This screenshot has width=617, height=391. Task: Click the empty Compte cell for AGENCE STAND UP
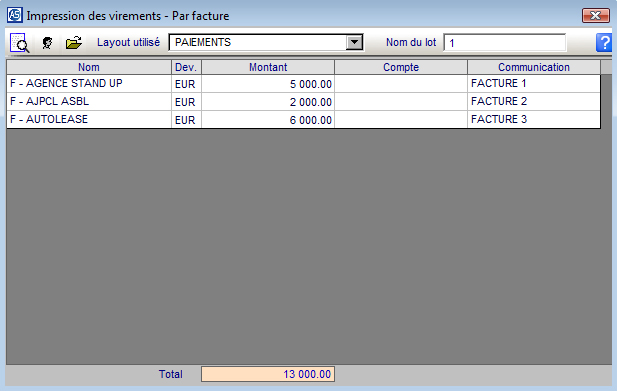point(401,83)
